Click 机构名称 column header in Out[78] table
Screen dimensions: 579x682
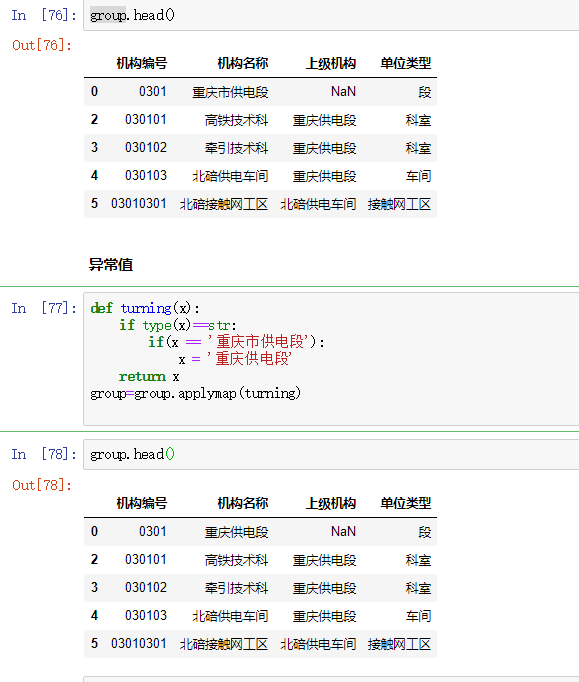(243, 503)
